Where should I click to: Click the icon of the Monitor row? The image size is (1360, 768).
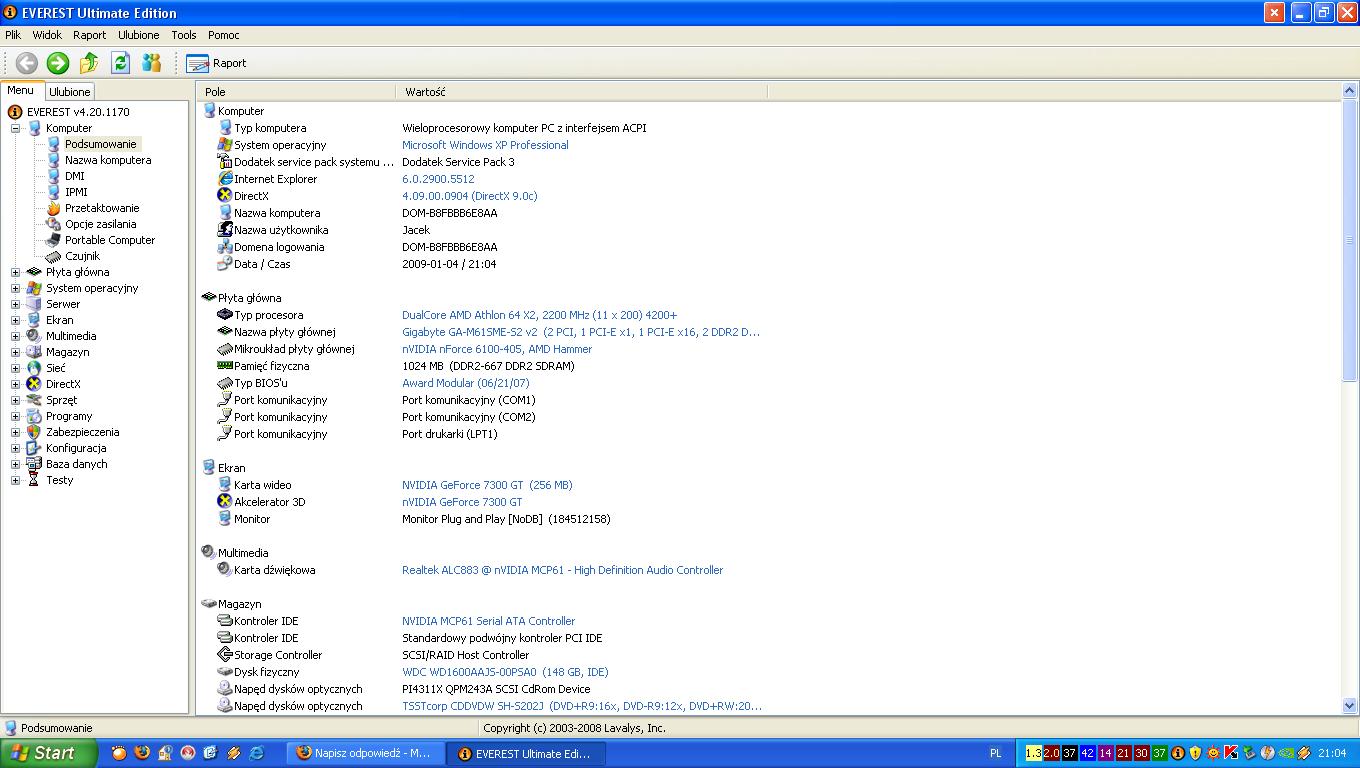click(x=225, y=519)
